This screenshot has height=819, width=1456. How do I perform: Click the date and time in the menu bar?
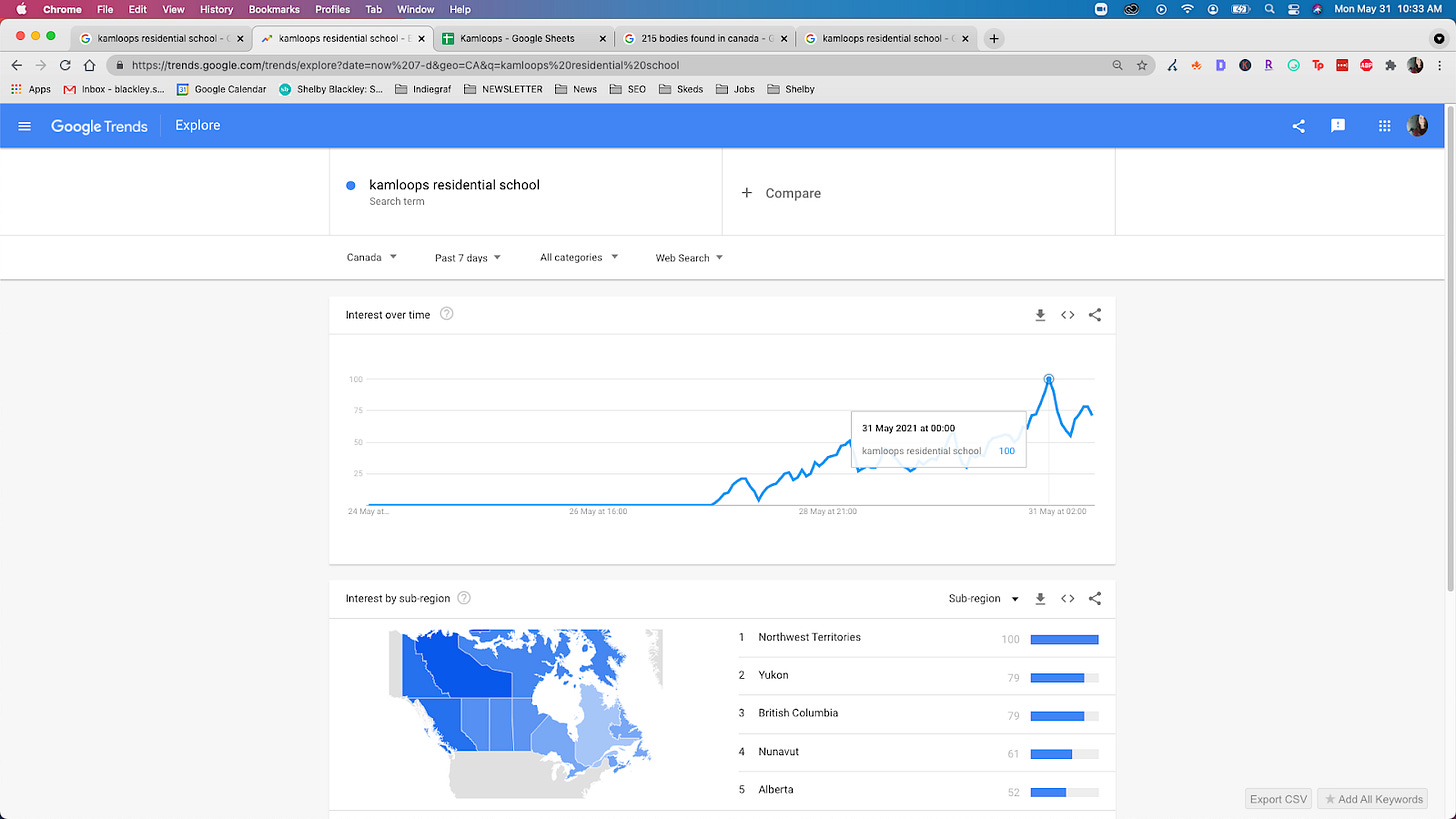click(x=1388, y=9)
